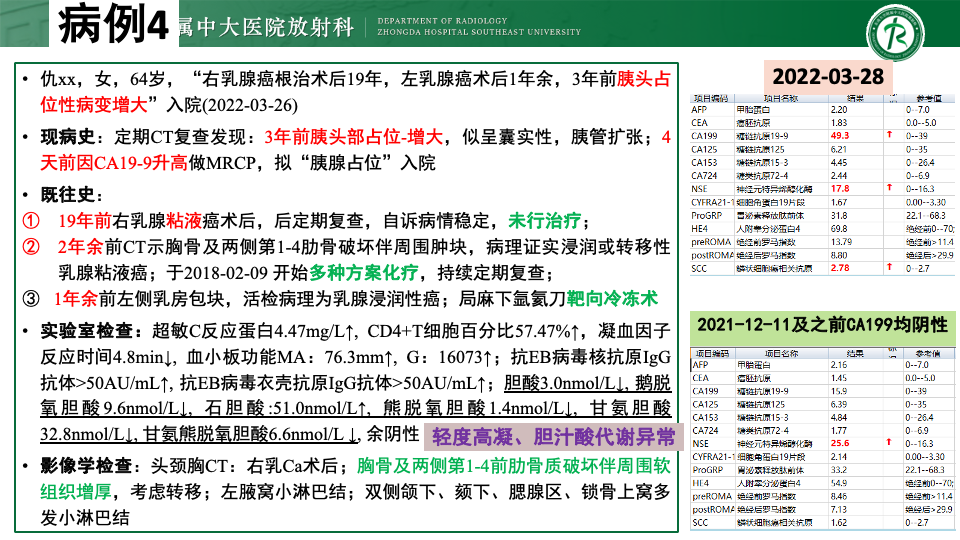Click the red SCC value 2.78
960x540 pixels.
tap(840, 268)
